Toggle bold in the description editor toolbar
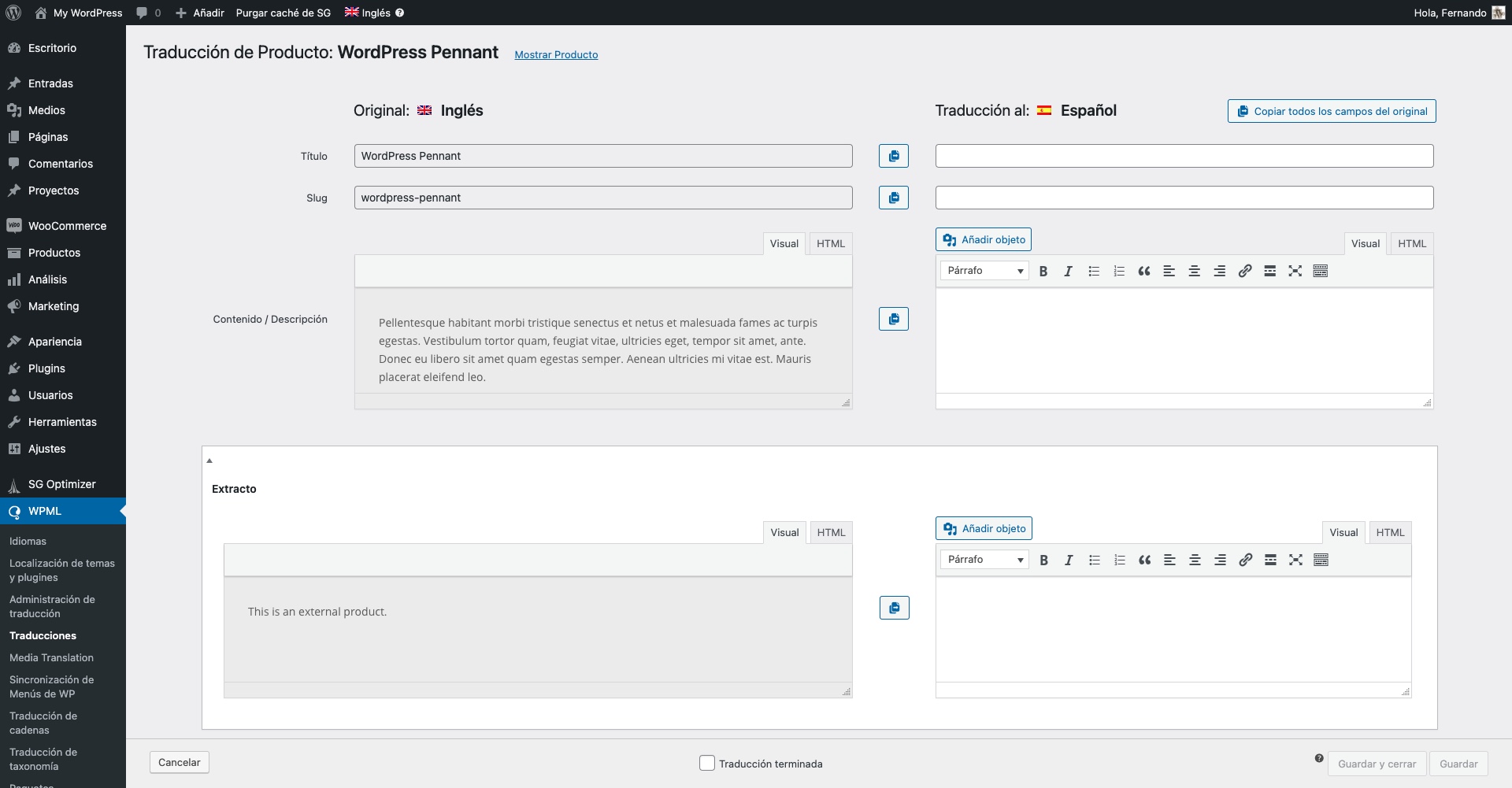The image size is (1512, 788). (x=1043, y=271)
